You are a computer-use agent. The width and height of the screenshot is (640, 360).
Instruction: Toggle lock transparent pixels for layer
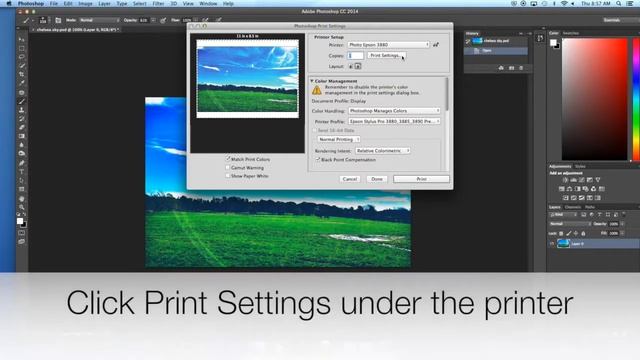(561, 233)
